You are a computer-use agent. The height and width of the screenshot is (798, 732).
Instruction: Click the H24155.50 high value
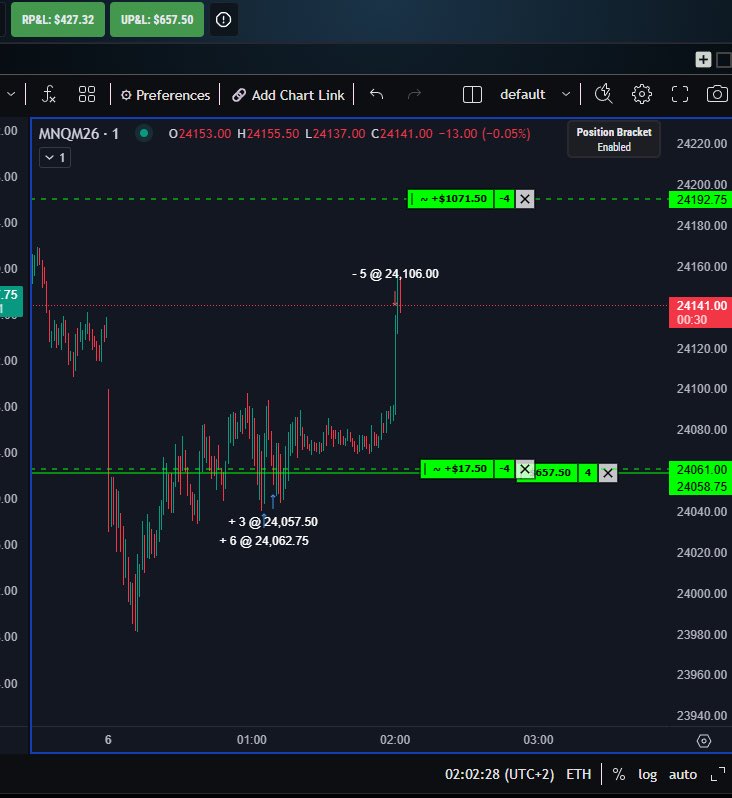click(268, 134)
